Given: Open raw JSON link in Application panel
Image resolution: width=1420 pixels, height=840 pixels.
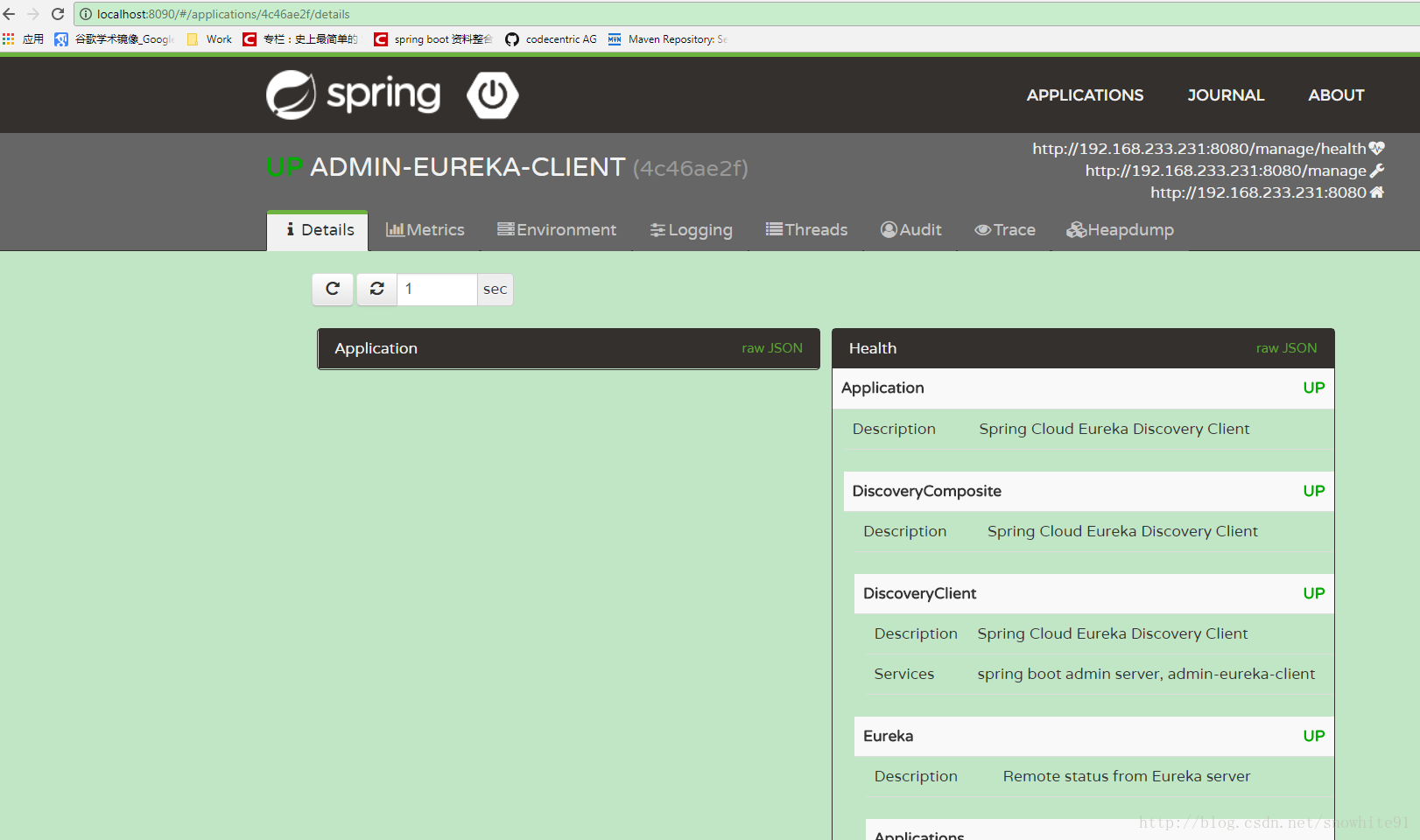Looking at the screenshot, I should (x=772, y=348).
